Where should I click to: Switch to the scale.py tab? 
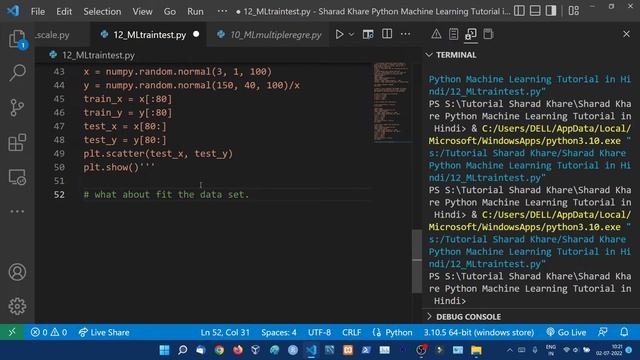tap(62, 35)
